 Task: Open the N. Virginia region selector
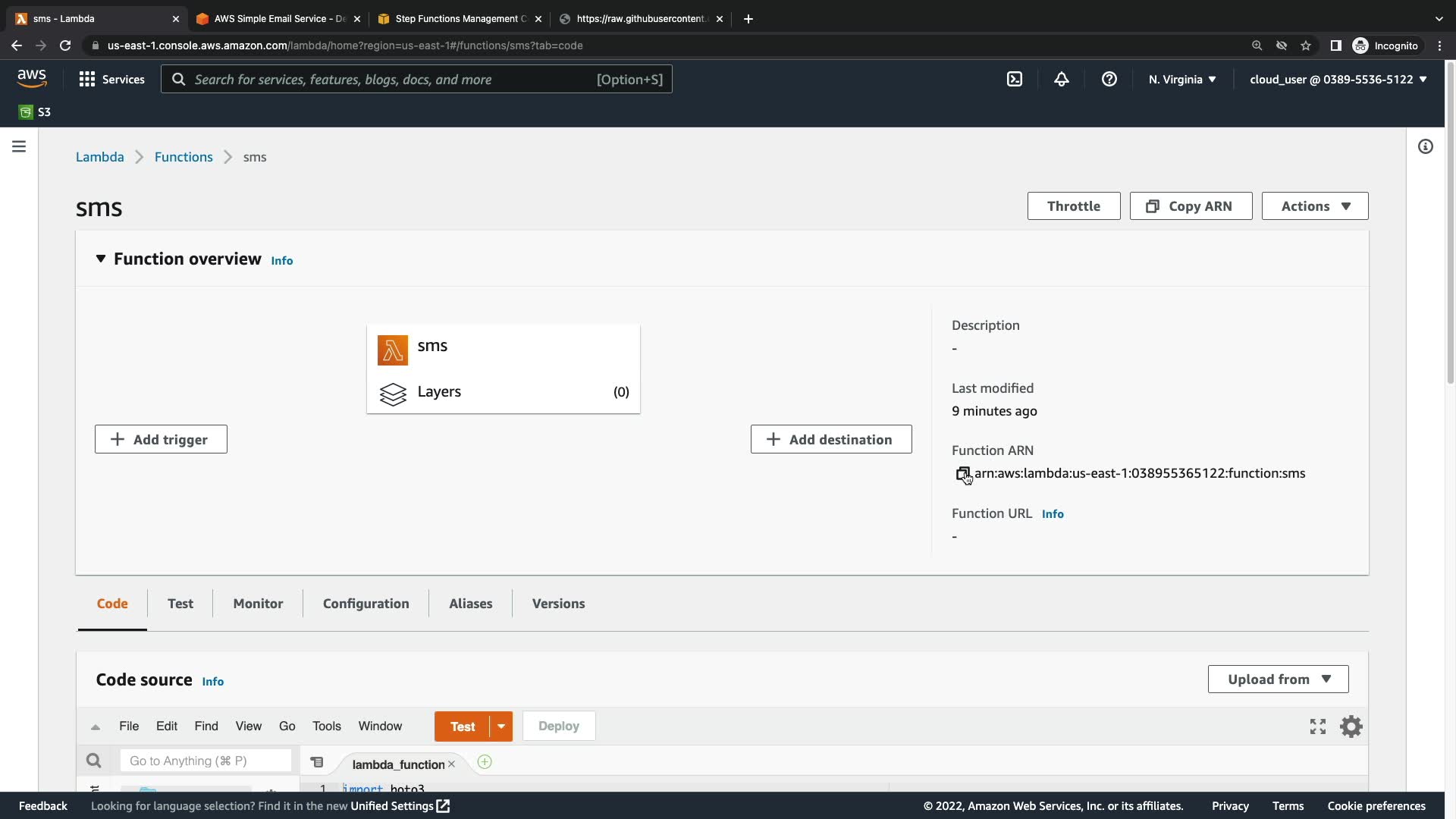[x=1181, y=79]
